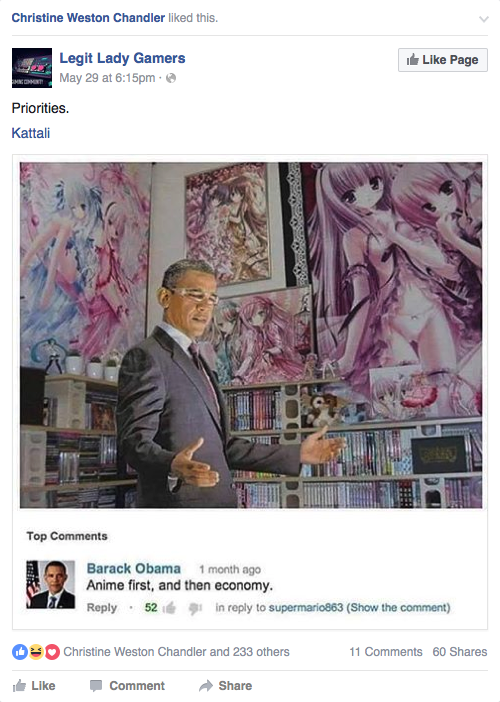Click the Legit Lady Gamers page avatar
This screenshot has width=500, height=702.
[32, 68]
